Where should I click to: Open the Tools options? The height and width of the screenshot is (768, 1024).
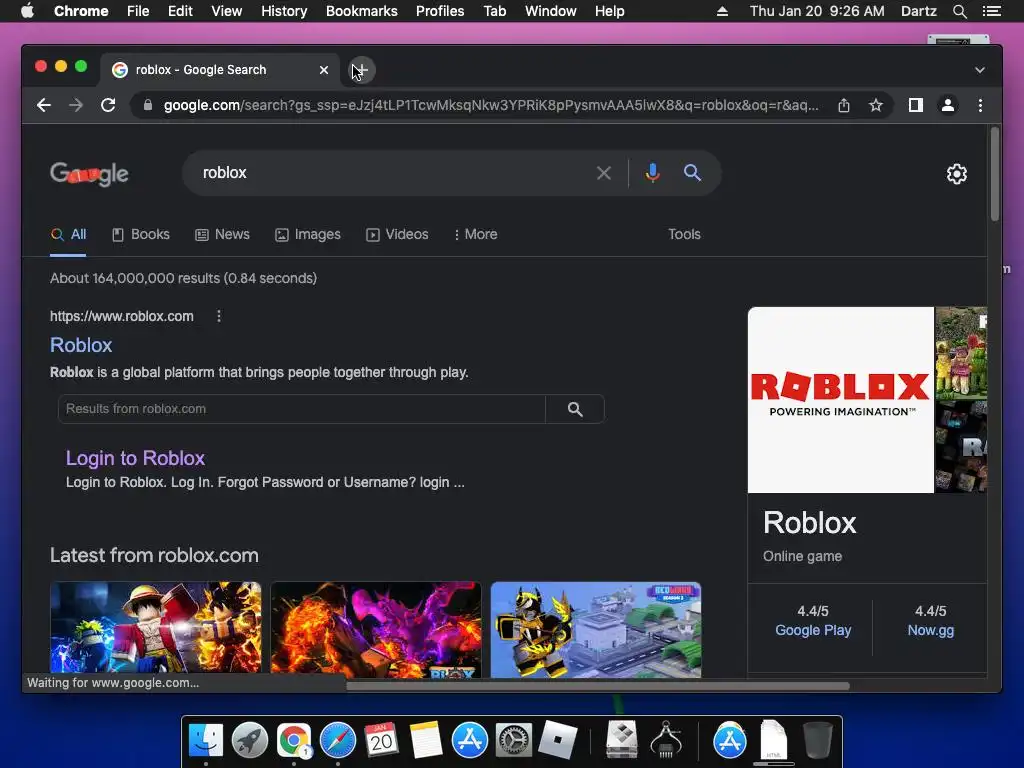pos(684,234)
